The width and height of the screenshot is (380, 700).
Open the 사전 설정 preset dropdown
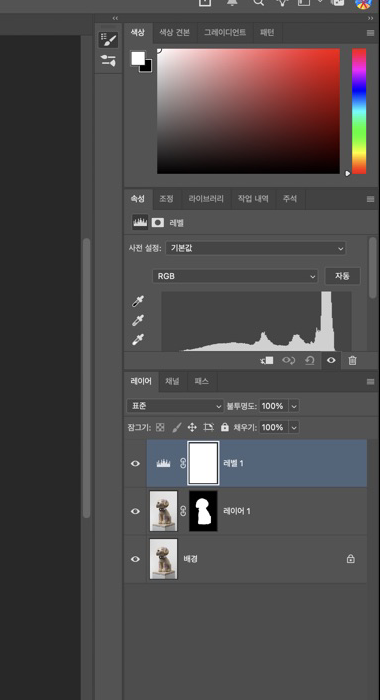(256, 248)
